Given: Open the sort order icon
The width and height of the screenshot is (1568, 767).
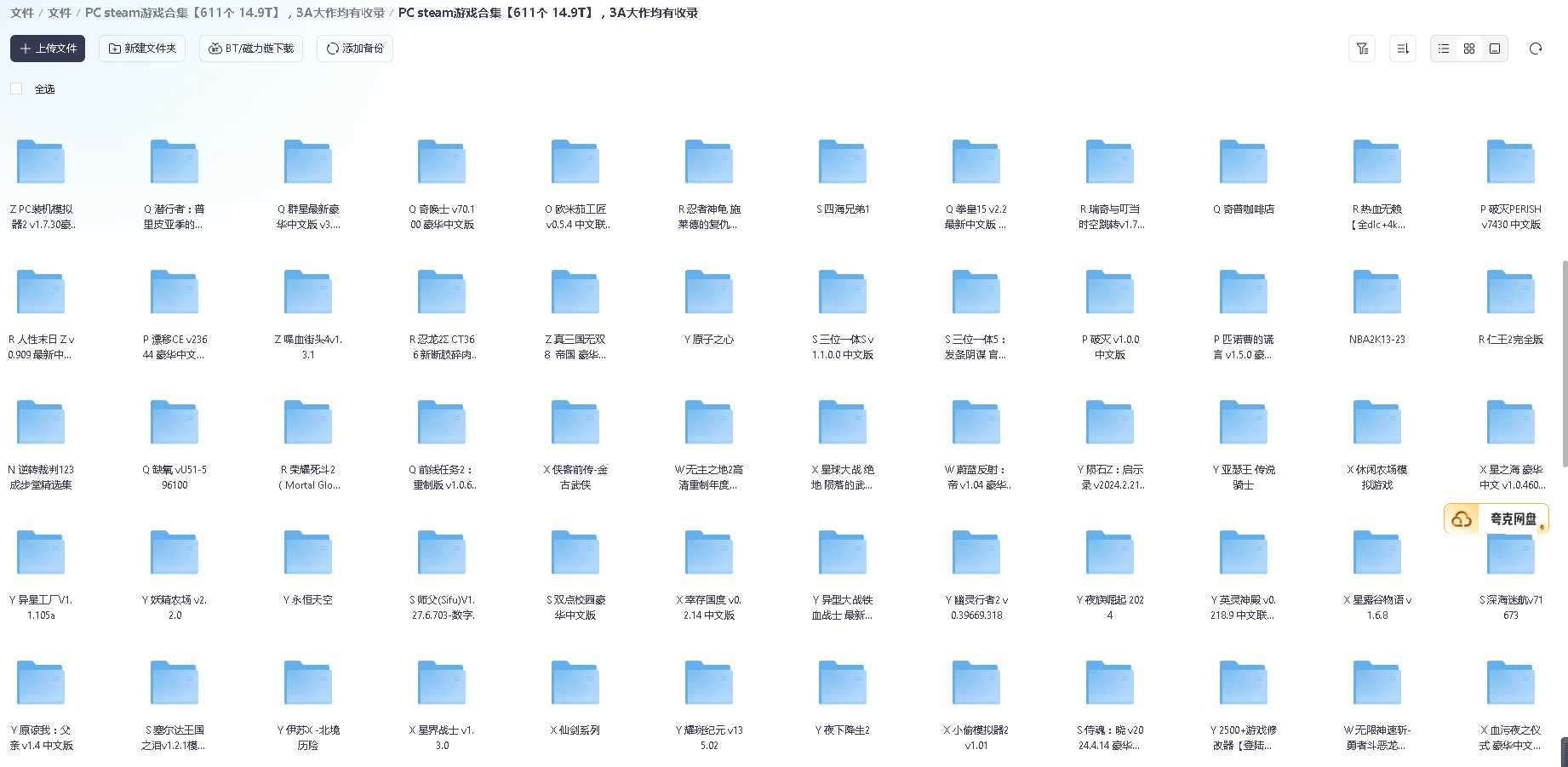Looking at the screenshot, I should [x=1402, y=49].
